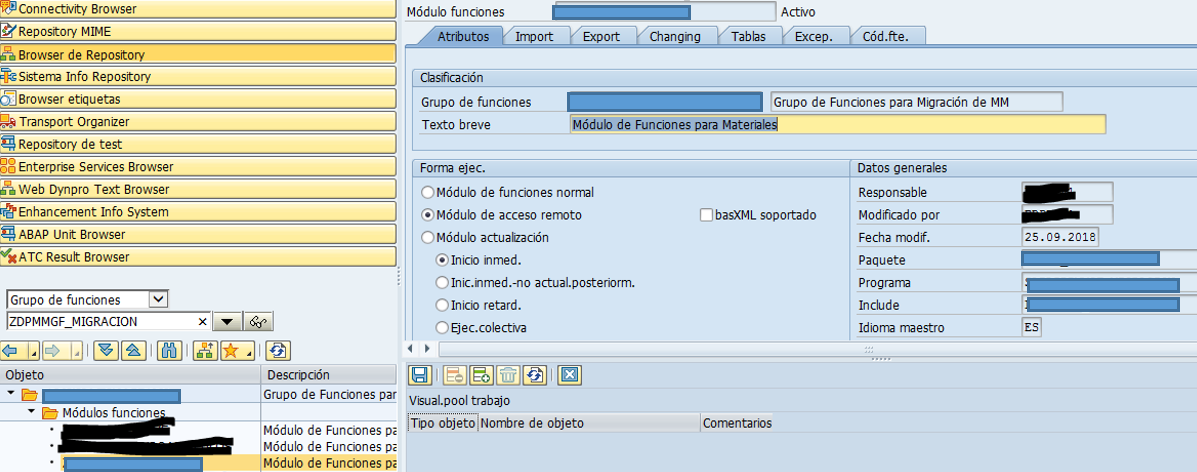
Task: Click the yellow star favorites icon
Action: tap(230, 350)
